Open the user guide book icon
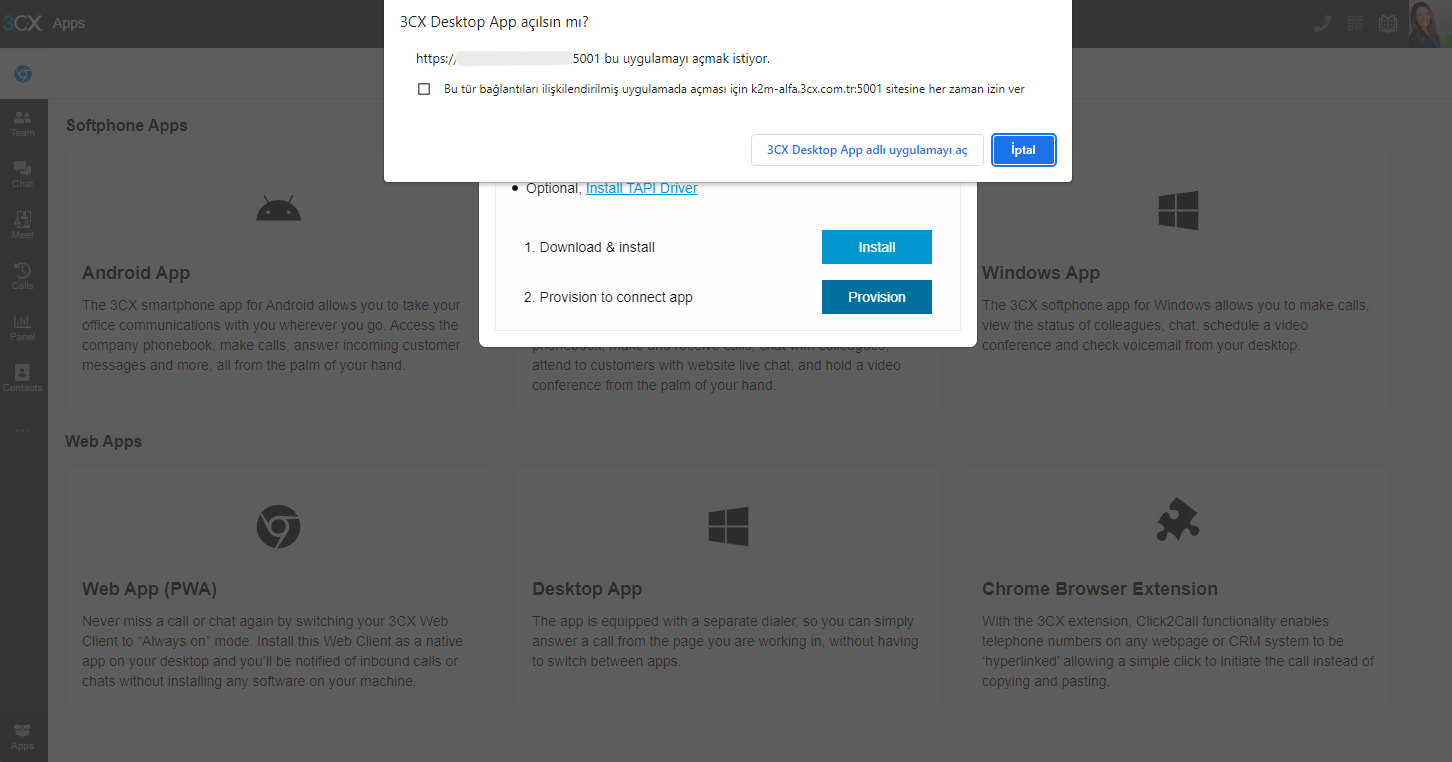 (1388, 23)
